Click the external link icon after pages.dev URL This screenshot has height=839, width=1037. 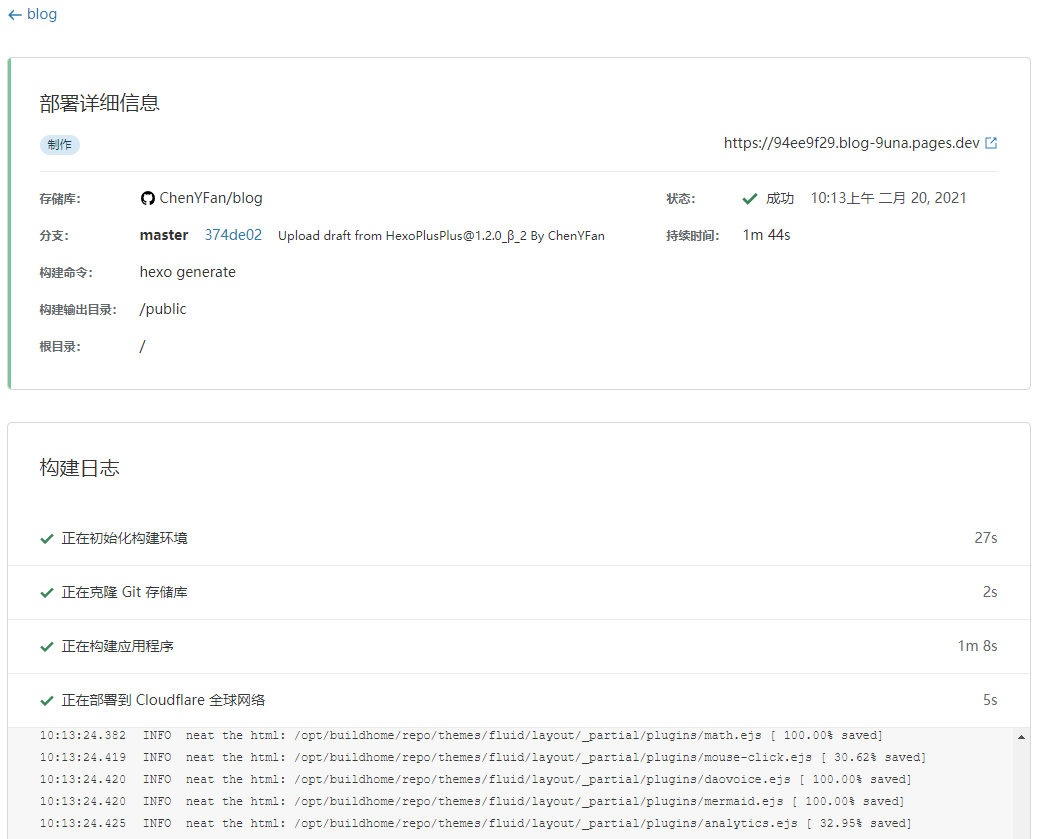[991, 143]
